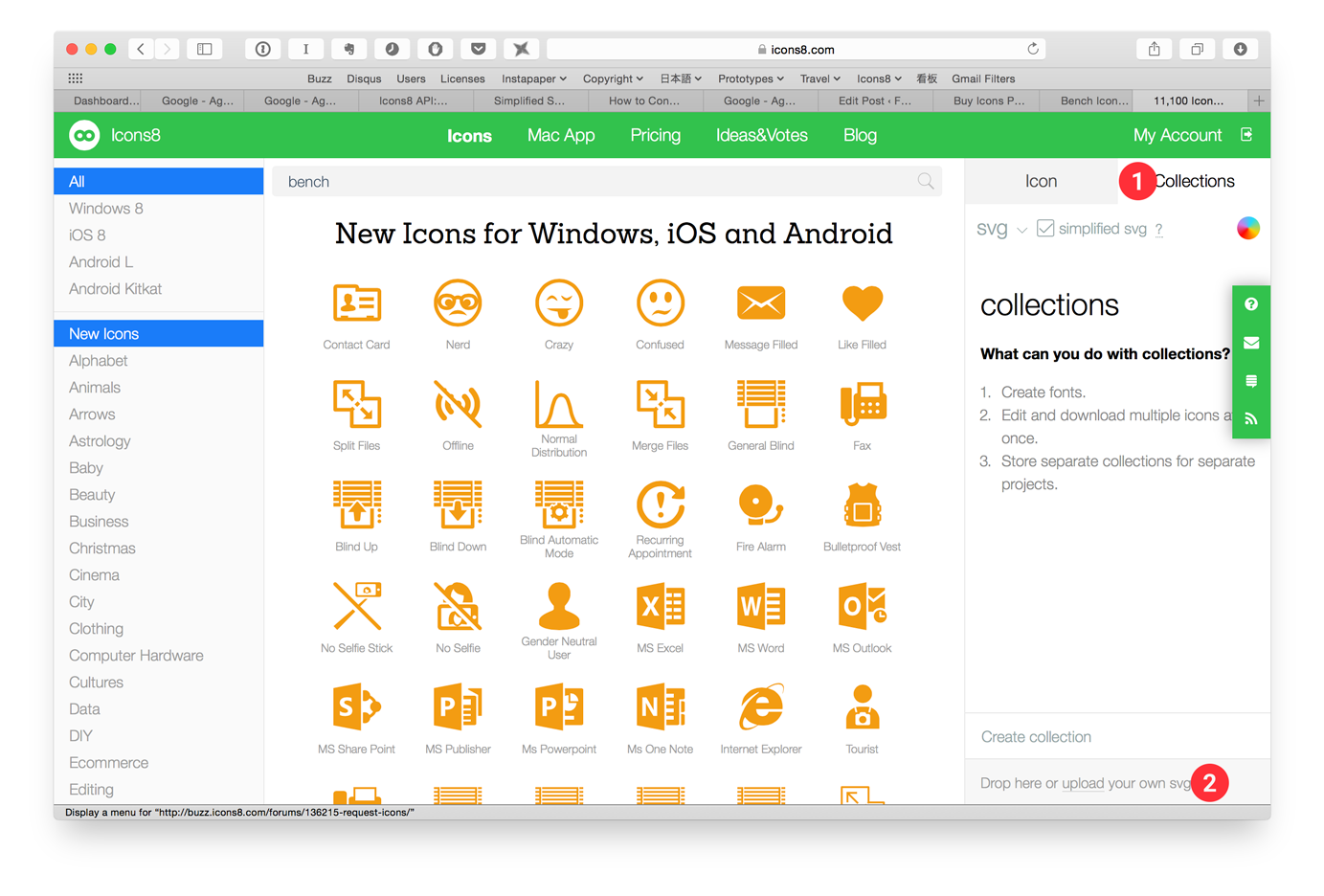Click Create collection
1324x896 pixels.
[1036, 736]
